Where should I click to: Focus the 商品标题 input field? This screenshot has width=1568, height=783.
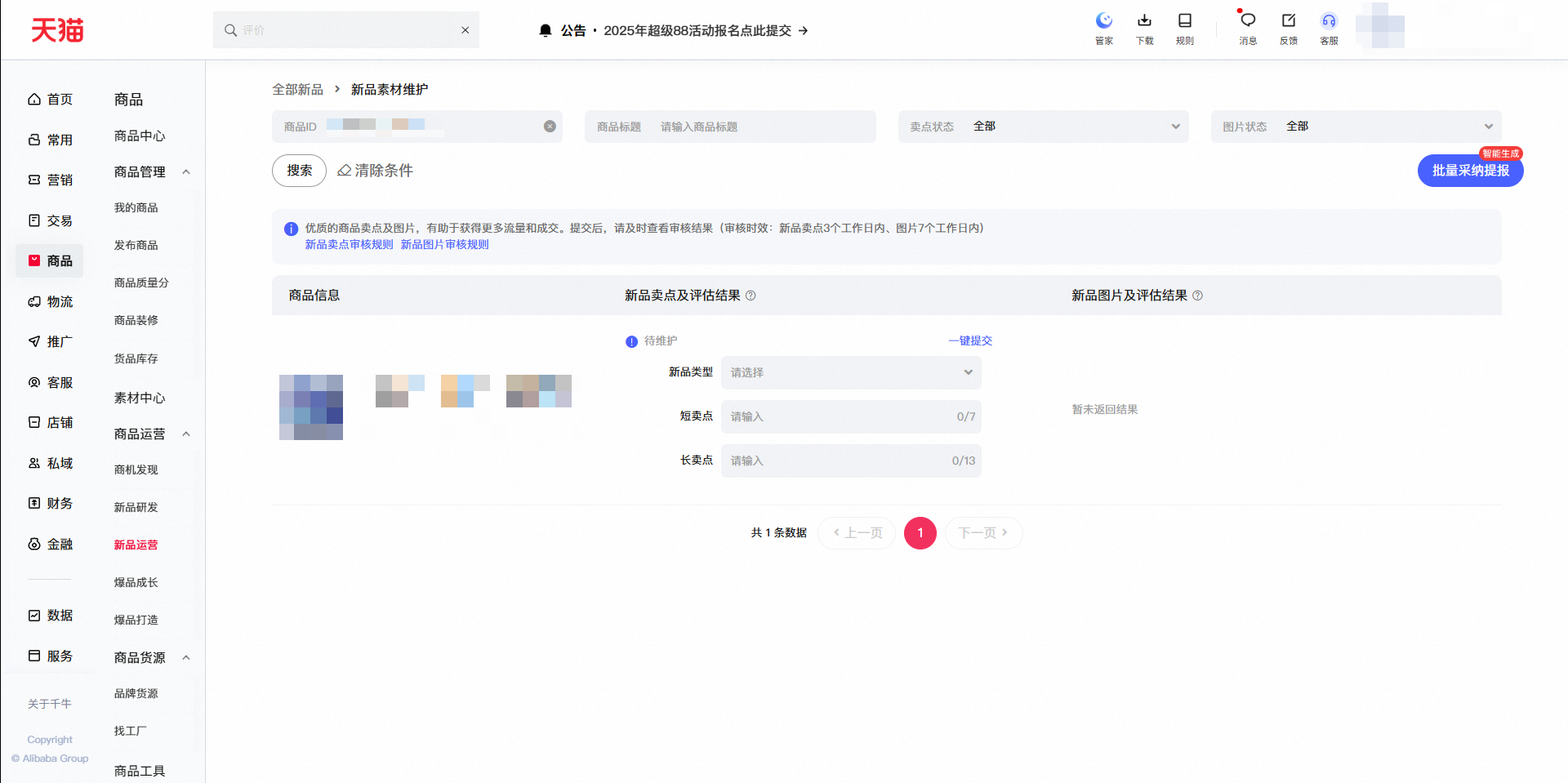(730, 127)
